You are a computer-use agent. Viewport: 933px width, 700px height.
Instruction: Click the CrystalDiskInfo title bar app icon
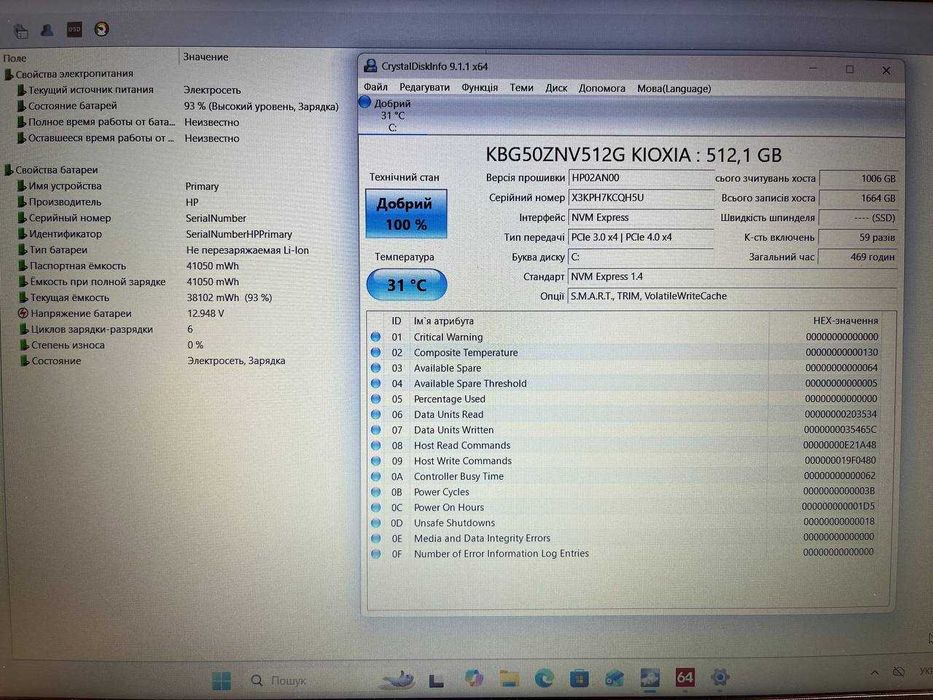(371, 65)
